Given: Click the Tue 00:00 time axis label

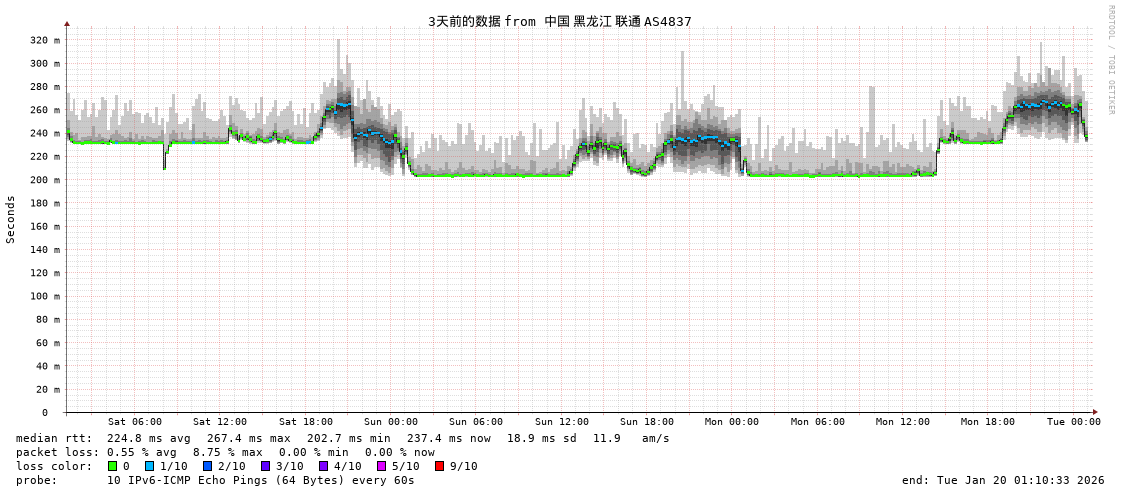Looking at the screenshot, I should pyautogui.click(x=1073, y=422).
